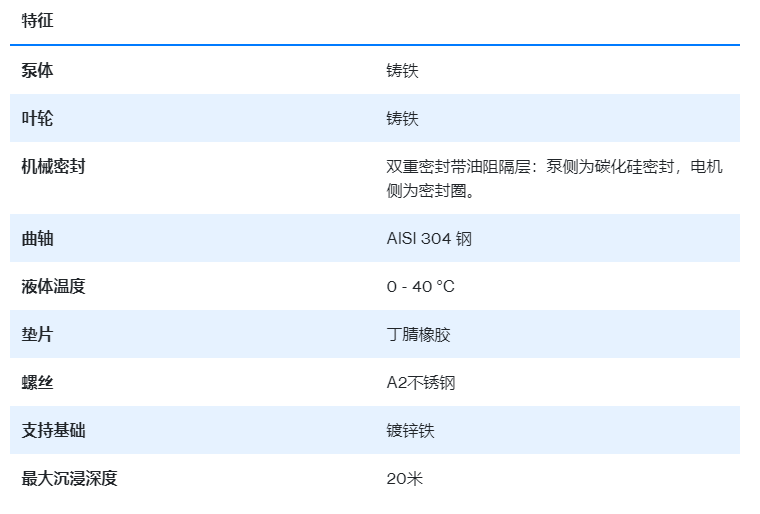Select the 20米 depth value
The width and height of the screenshot is (760, 514).
click(x=405, y=479)
